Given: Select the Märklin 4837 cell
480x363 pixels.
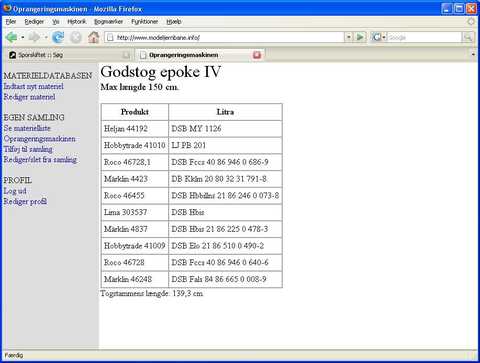Looking at the screenshot, I should [135, 229].
